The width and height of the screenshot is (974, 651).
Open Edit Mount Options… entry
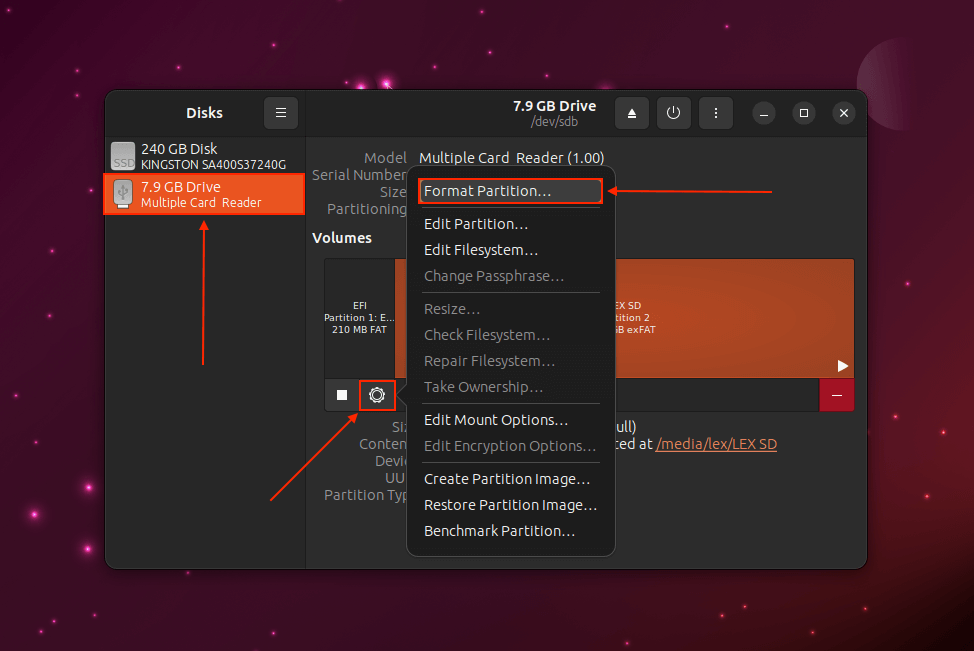[496, 420]
